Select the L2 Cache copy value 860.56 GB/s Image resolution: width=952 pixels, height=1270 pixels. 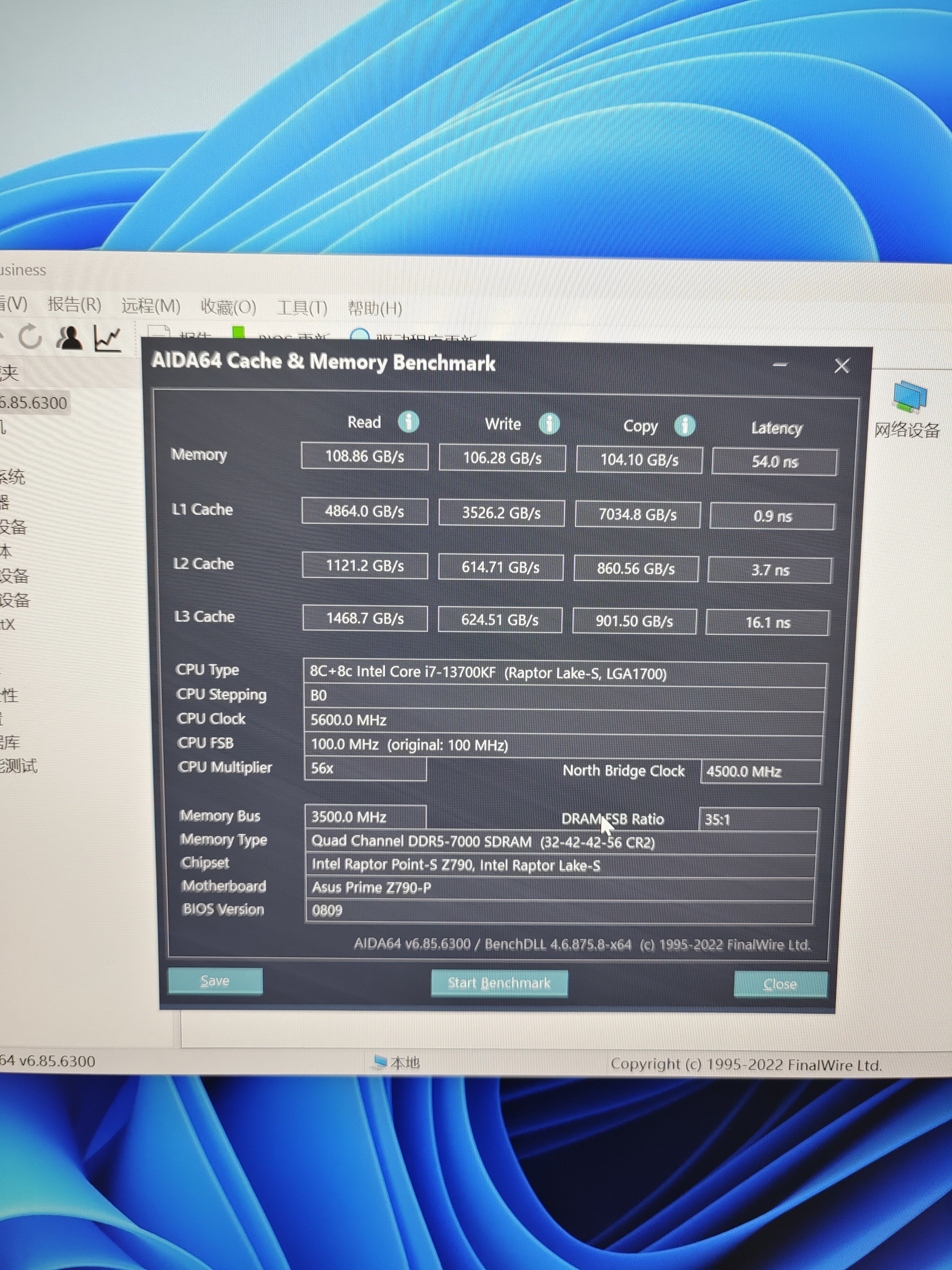click(636, 568)
